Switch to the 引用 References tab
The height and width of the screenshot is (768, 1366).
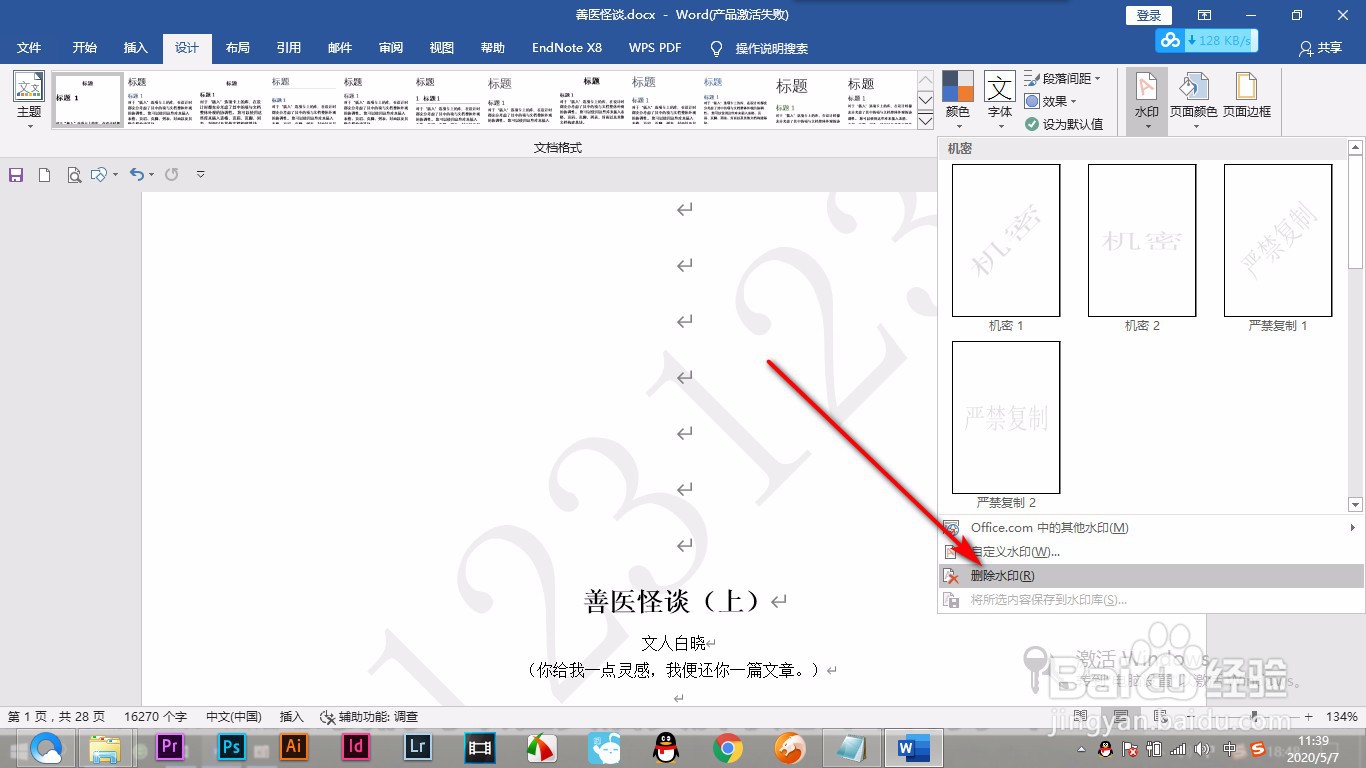tap(289, 48)
